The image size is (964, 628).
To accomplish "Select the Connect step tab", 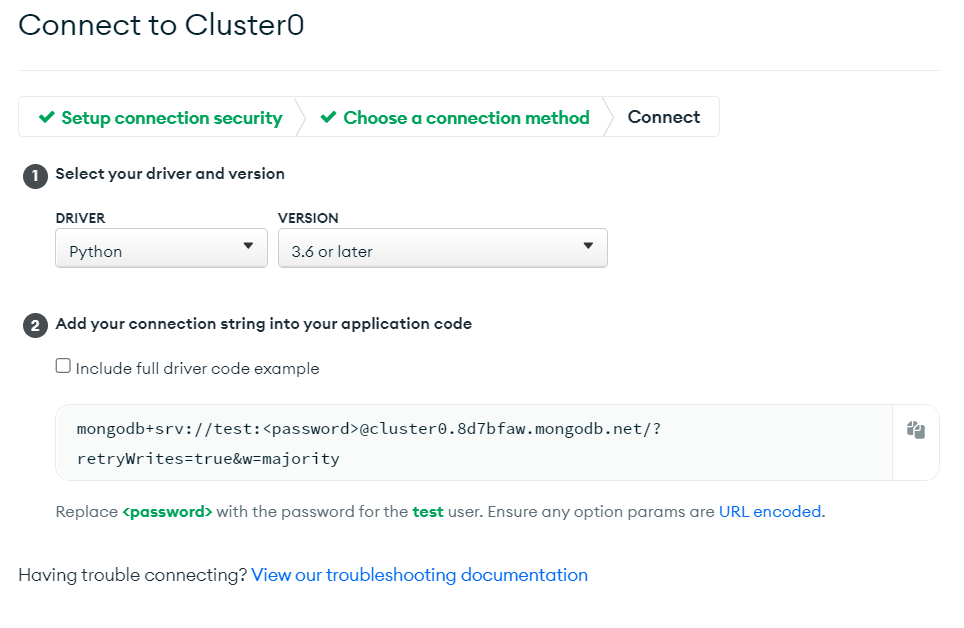I will [663, 117].
